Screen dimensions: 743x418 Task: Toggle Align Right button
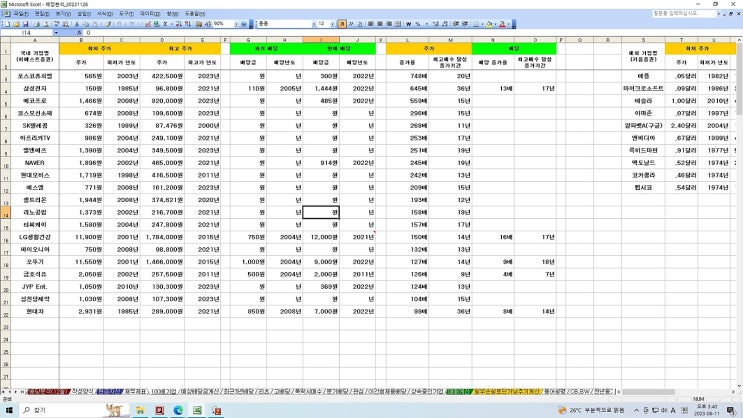click(x=389, y=24)
